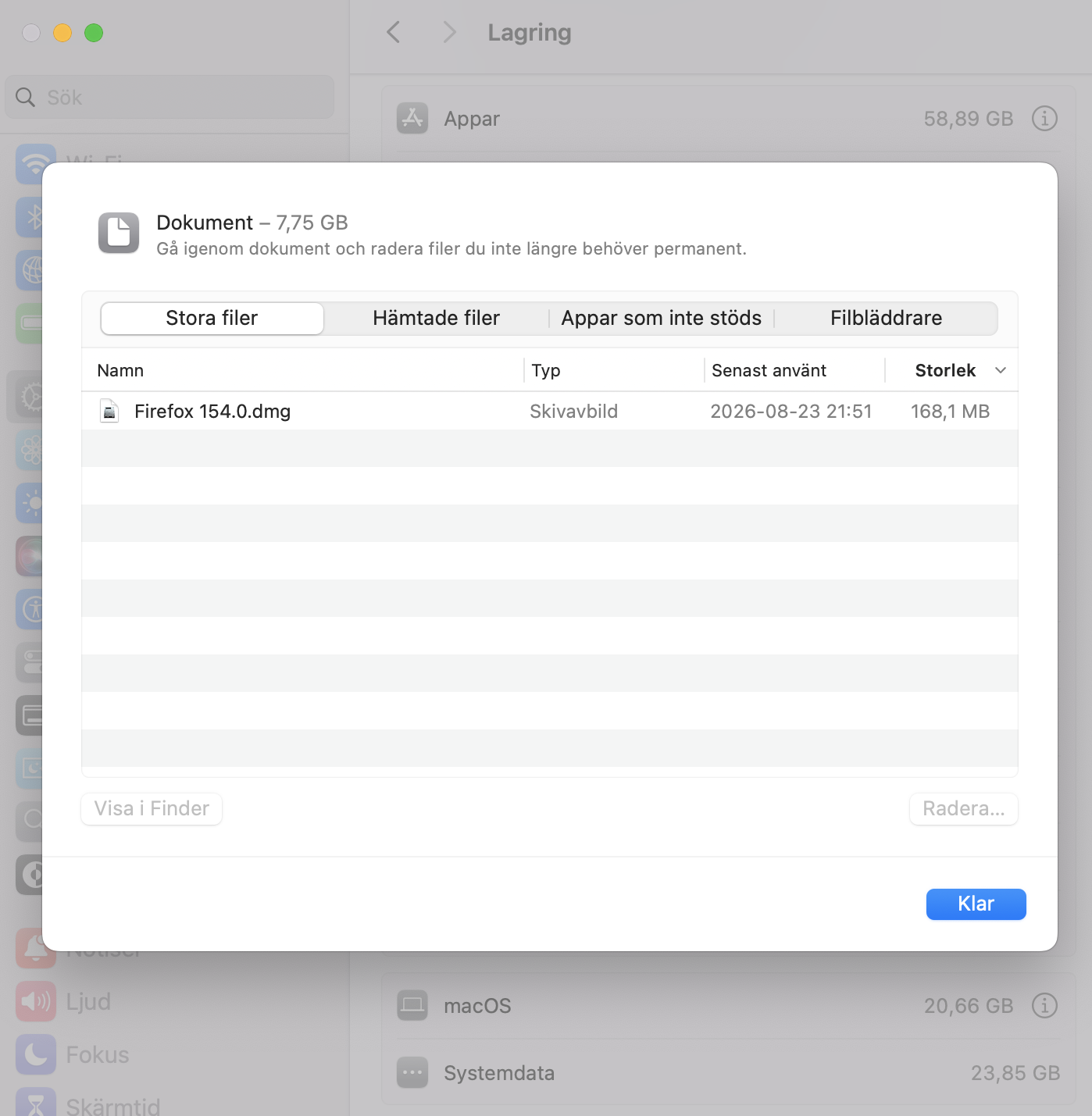Open the Filbläddrare tab

click(886, 318)
